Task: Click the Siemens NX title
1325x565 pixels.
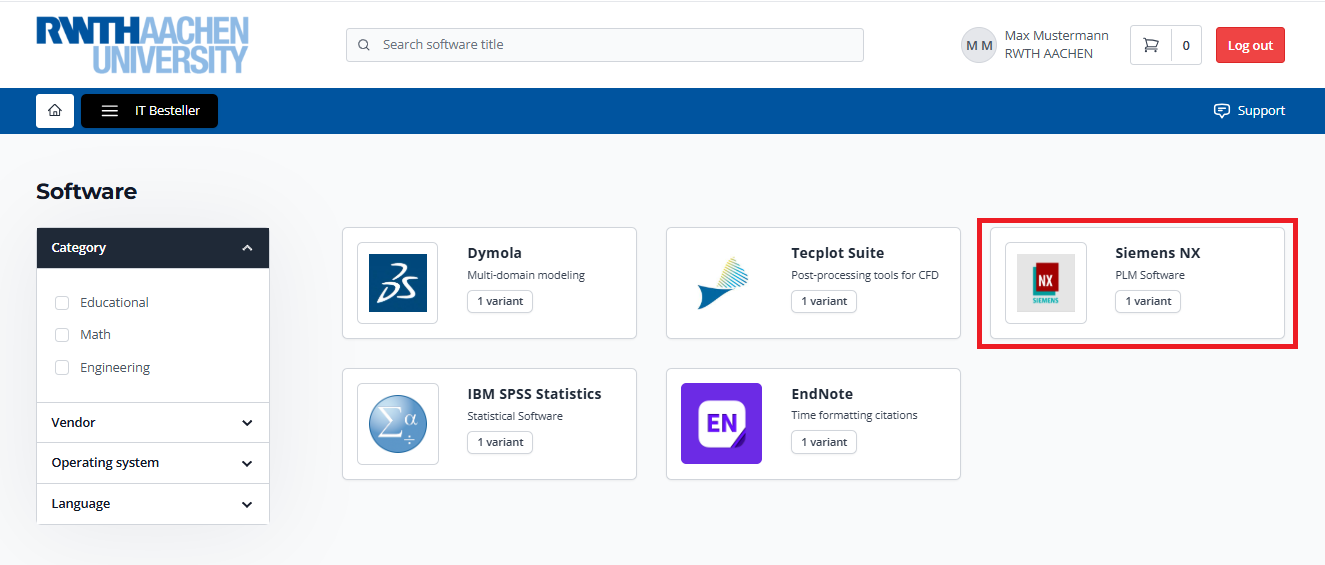Action: pos(1157,253)
